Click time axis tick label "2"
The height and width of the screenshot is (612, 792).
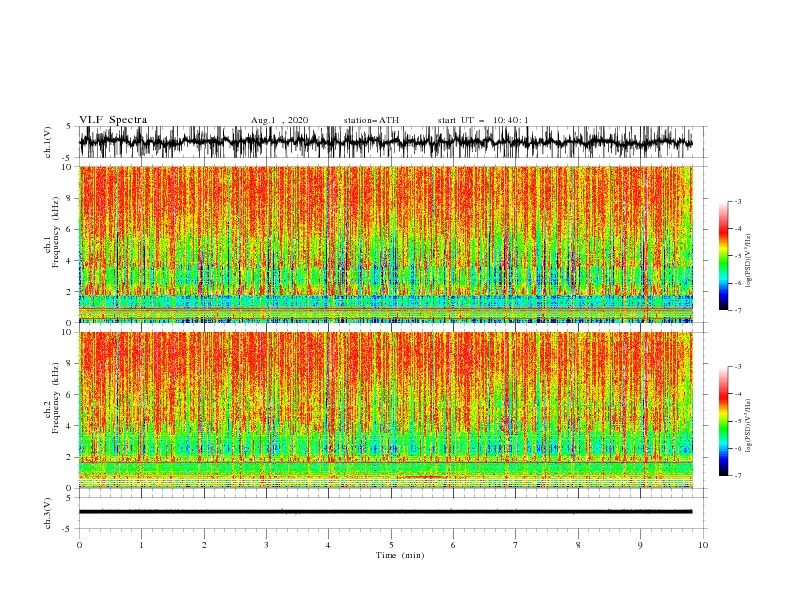coord(204,545)
